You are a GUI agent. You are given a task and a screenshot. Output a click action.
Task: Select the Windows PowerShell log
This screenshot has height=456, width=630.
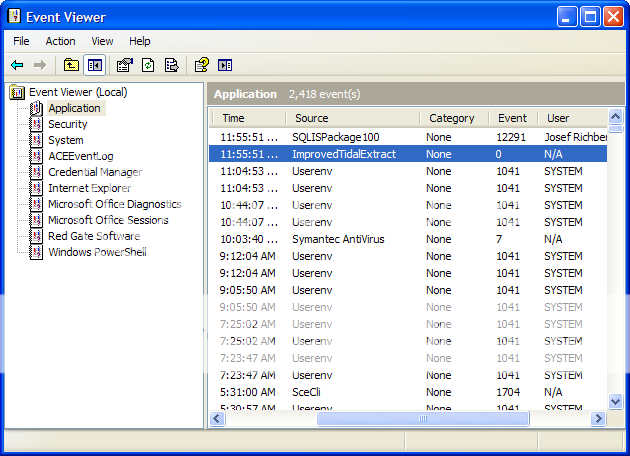tap(97, 252)
